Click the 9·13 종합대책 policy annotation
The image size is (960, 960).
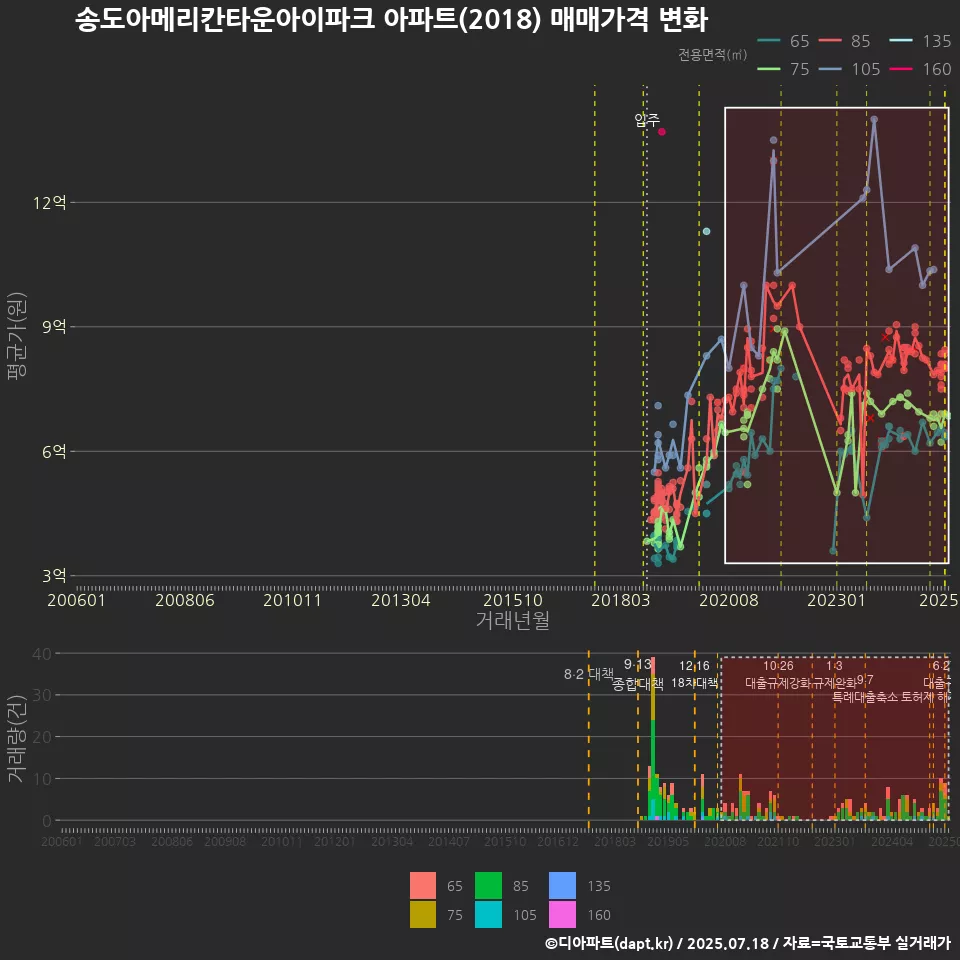point(638,674)
